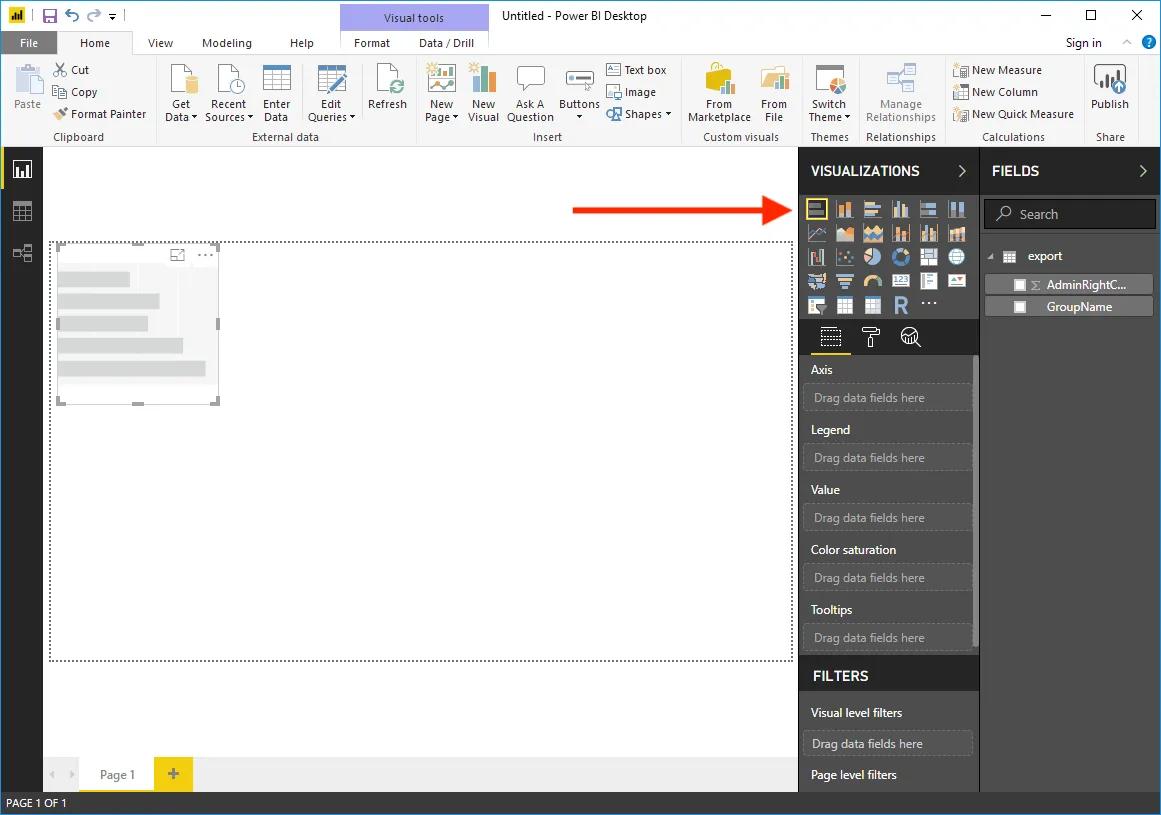Open the Get Data dropdown
1161x815 pixels.
pyautogui.click(x=181, y=93)
